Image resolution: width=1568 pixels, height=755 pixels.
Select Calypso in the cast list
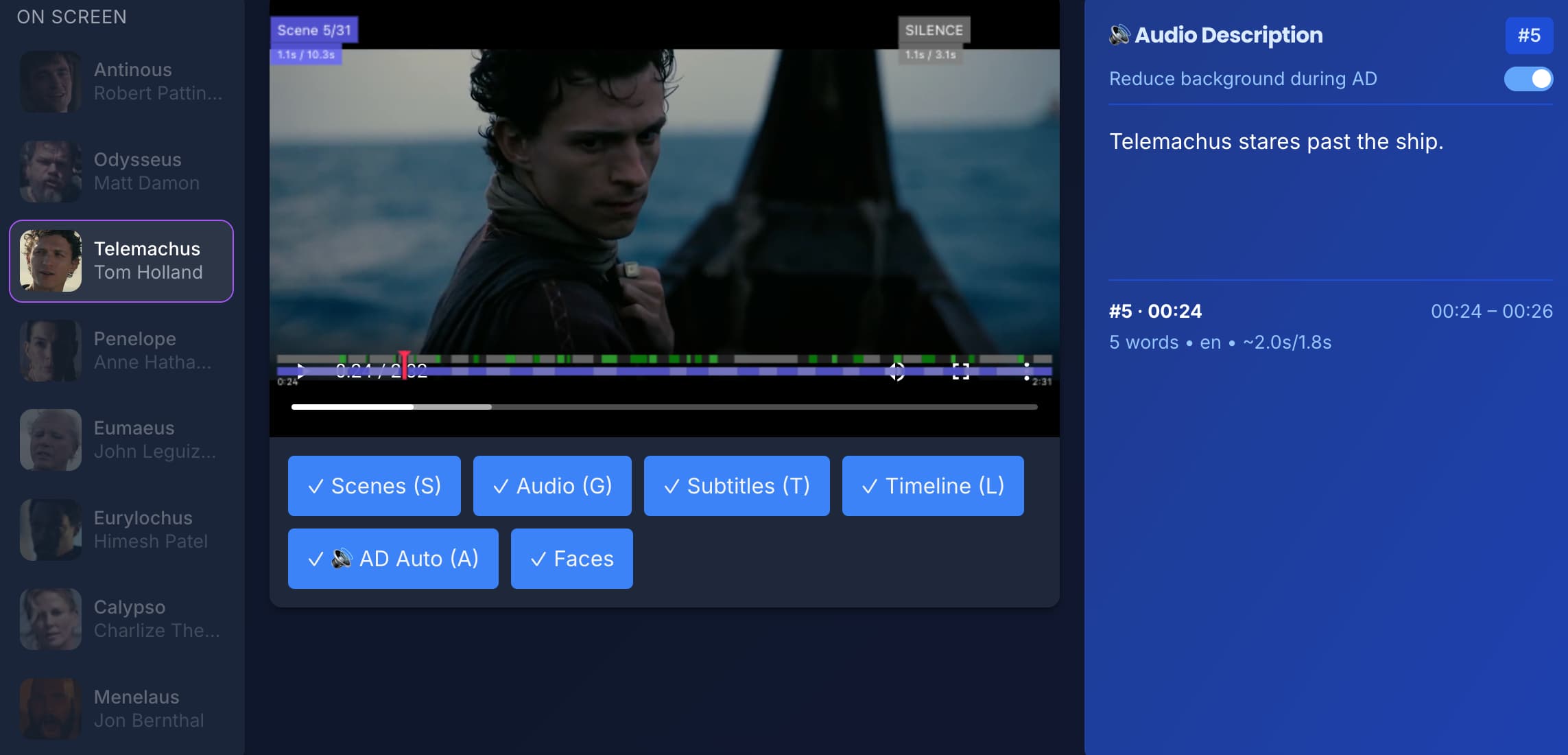[121, 619]
